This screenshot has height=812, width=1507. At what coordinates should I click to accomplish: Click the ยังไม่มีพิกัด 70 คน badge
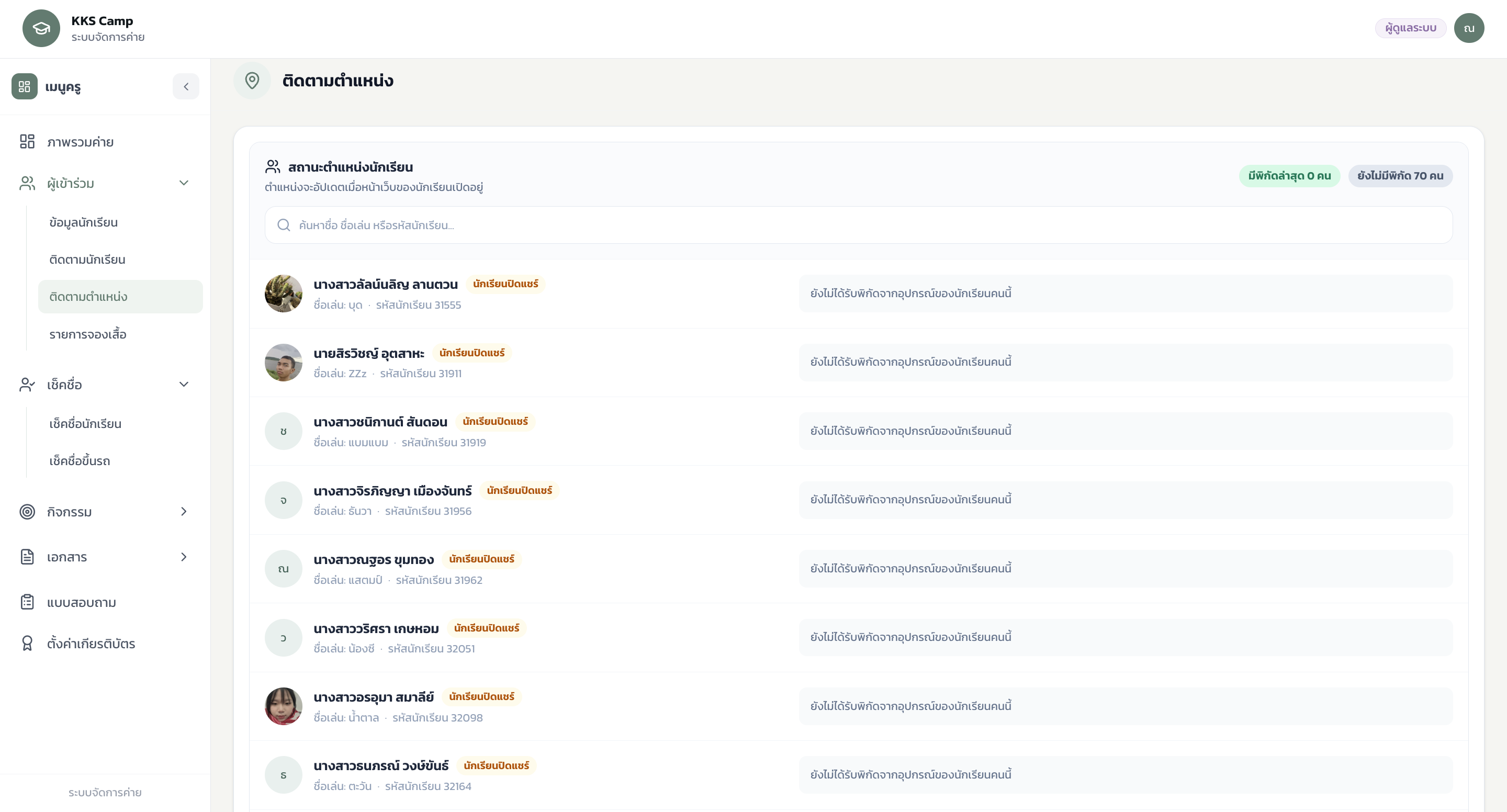click(x=1400, y=175)
